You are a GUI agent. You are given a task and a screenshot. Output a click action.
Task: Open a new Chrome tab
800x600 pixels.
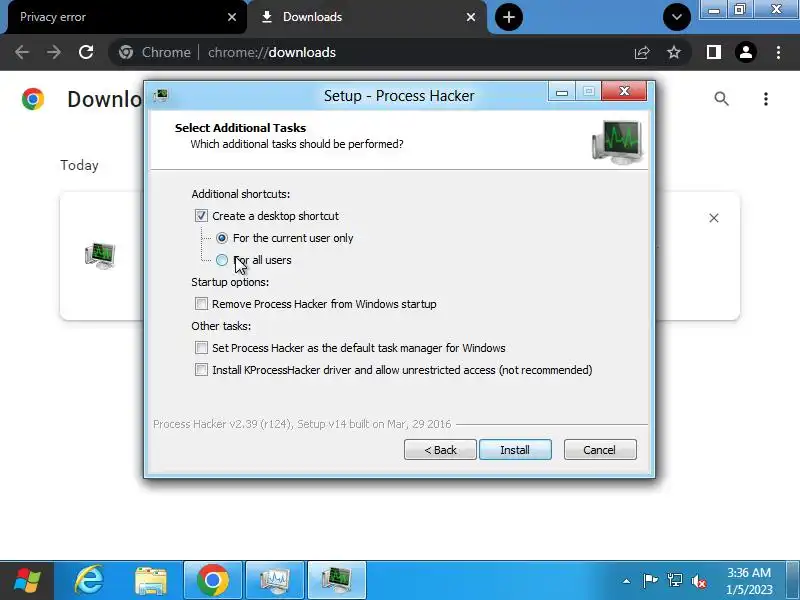pos(509,17)
